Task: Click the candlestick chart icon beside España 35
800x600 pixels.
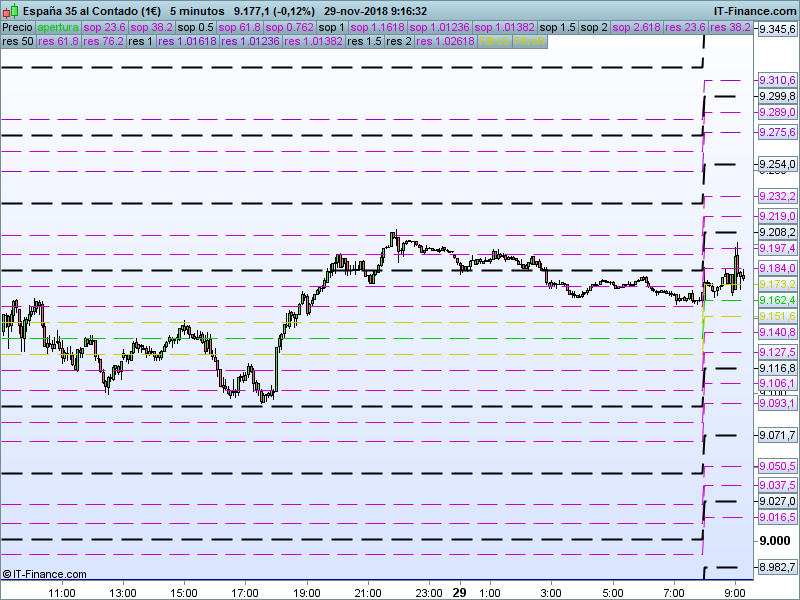Action: coord(10,11)
